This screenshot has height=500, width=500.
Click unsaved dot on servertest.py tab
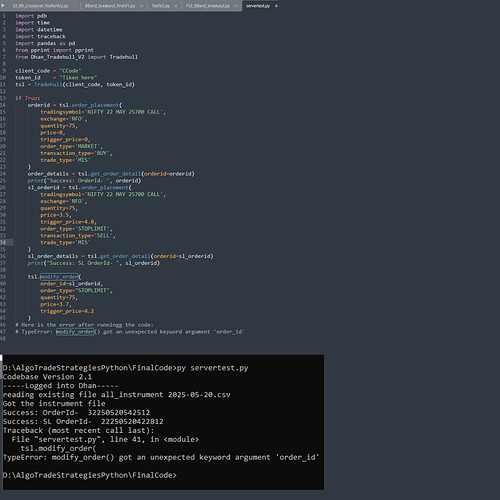point(276,6)
